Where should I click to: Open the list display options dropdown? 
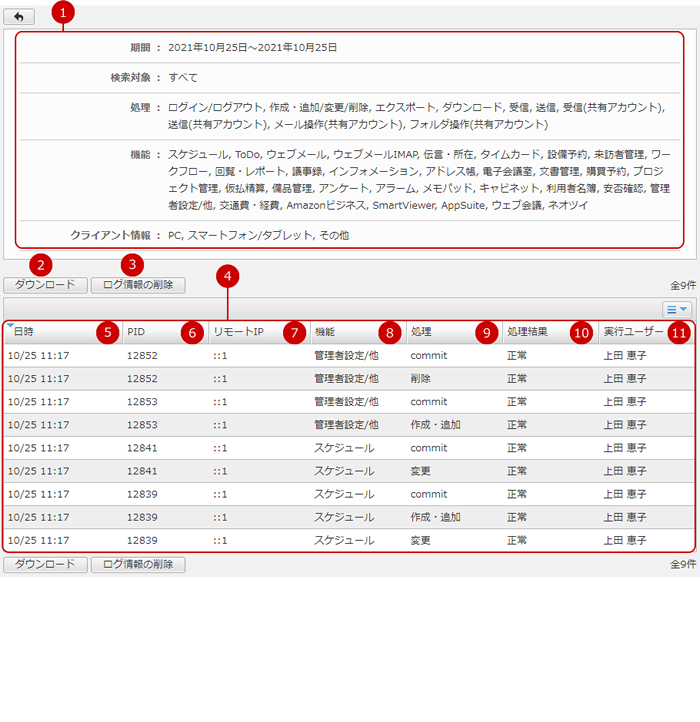[677, 310]
